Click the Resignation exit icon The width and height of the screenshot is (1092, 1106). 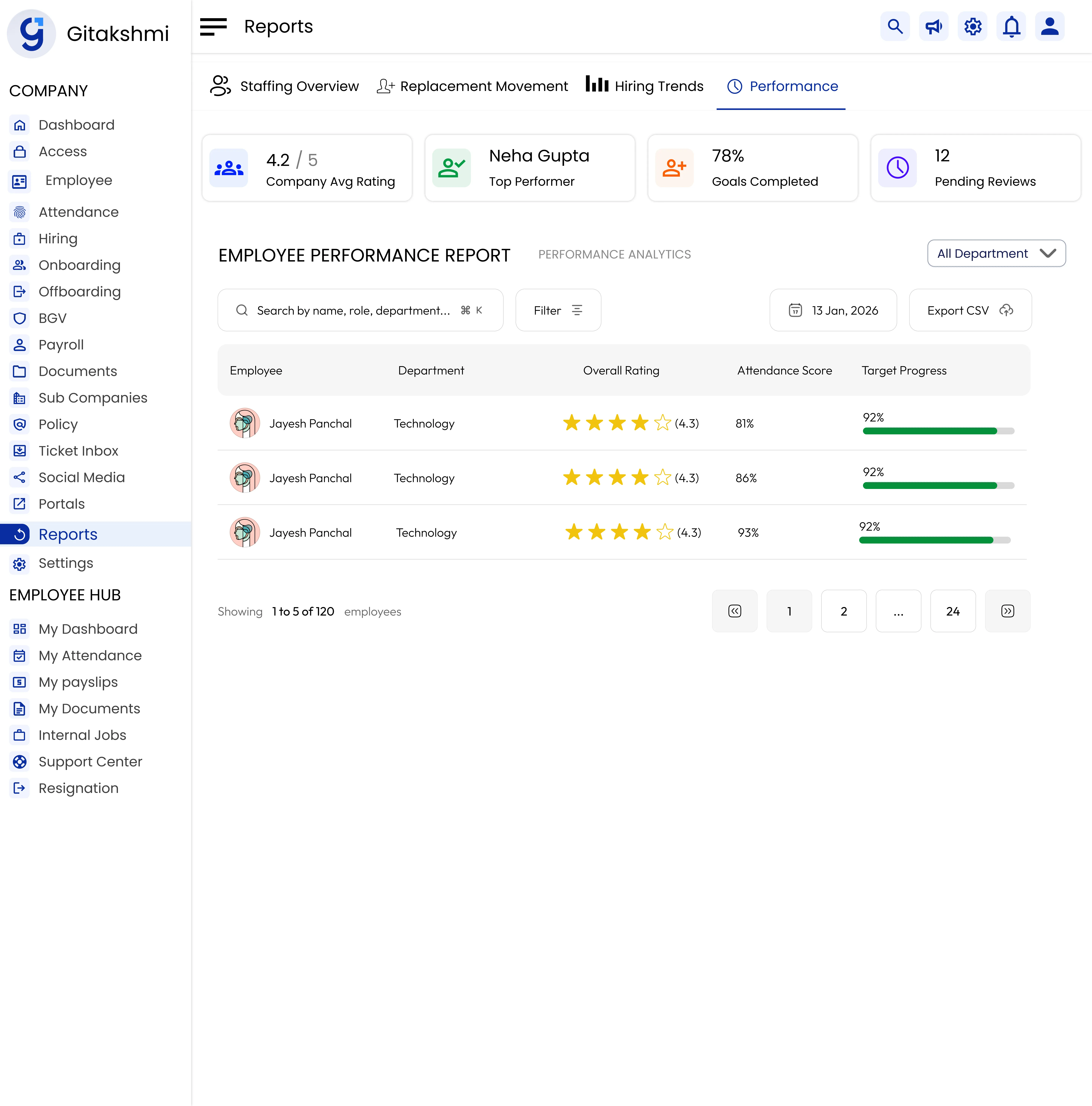tap(20, 788)
